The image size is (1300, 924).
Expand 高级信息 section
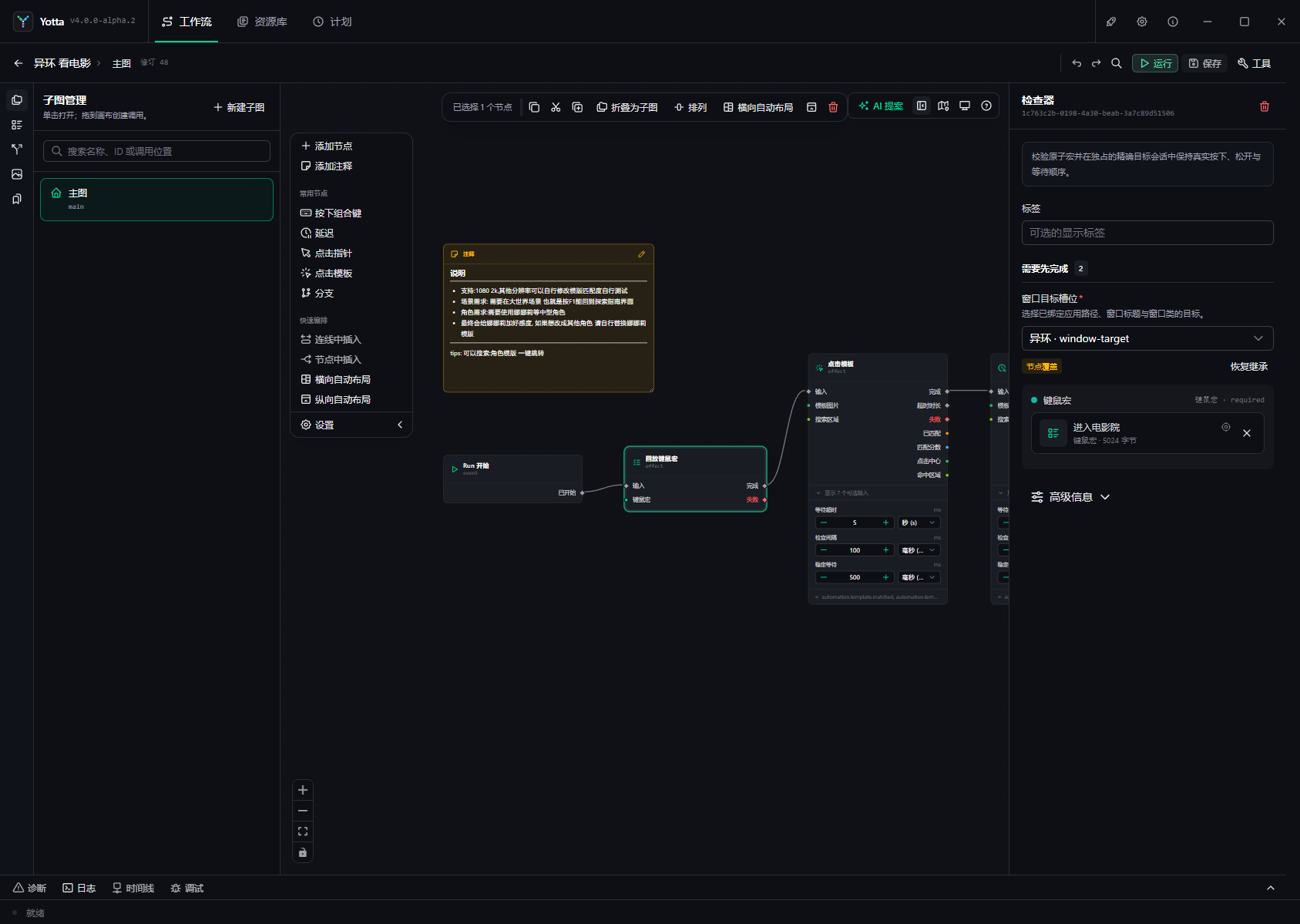(x=1070, y=497)
